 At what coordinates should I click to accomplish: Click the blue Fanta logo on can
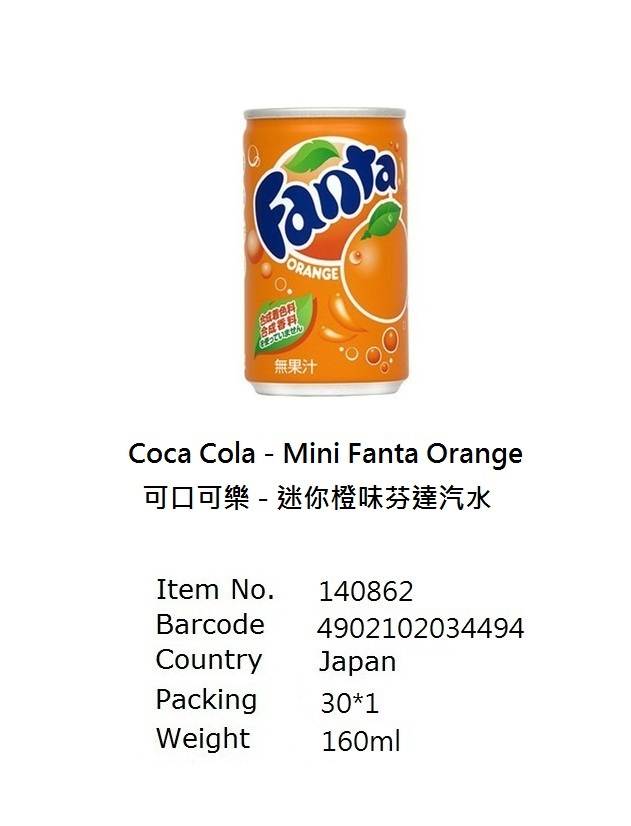pos(325,209)
